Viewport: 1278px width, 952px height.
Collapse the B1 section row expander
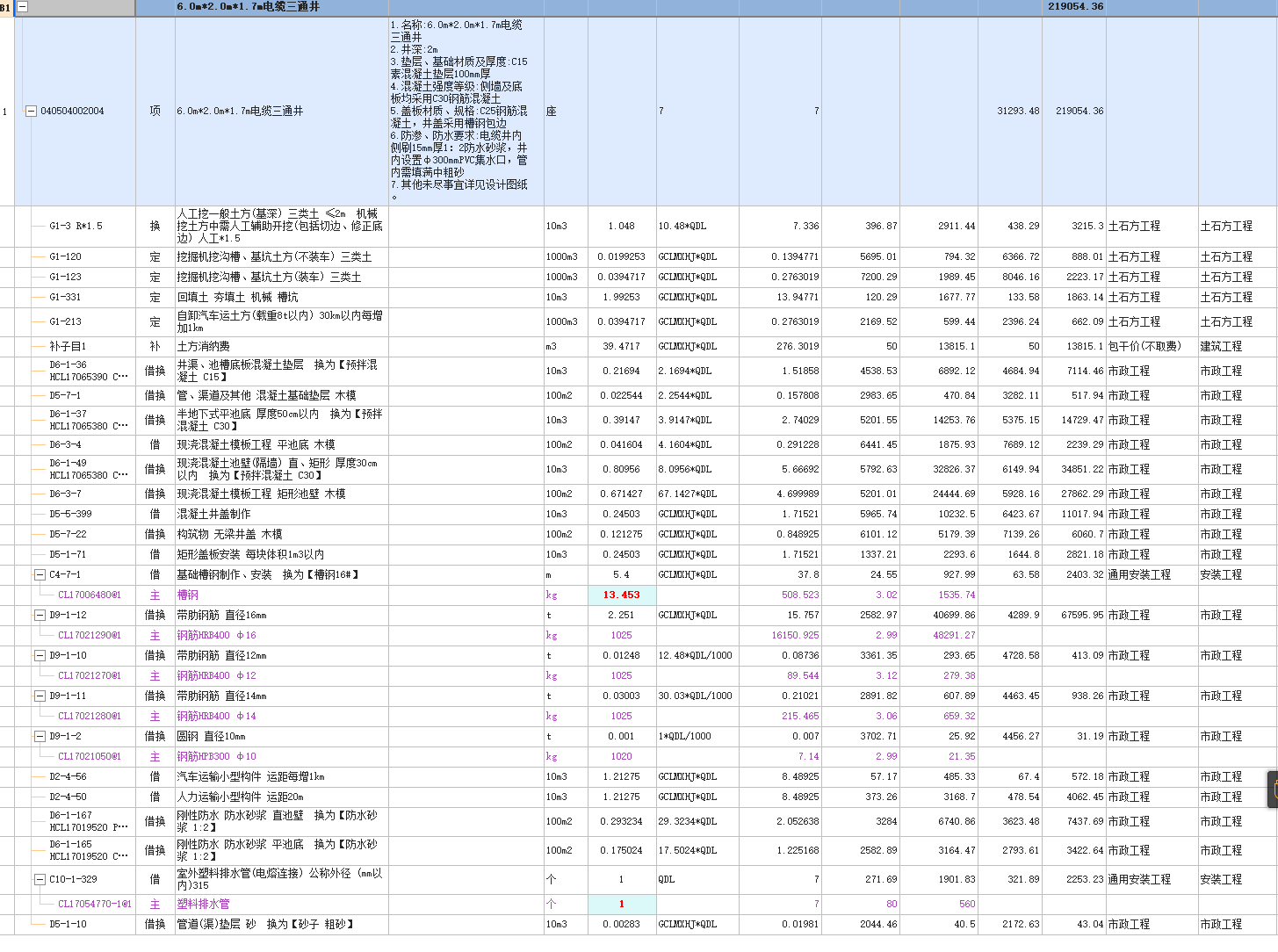click(23, 7)
